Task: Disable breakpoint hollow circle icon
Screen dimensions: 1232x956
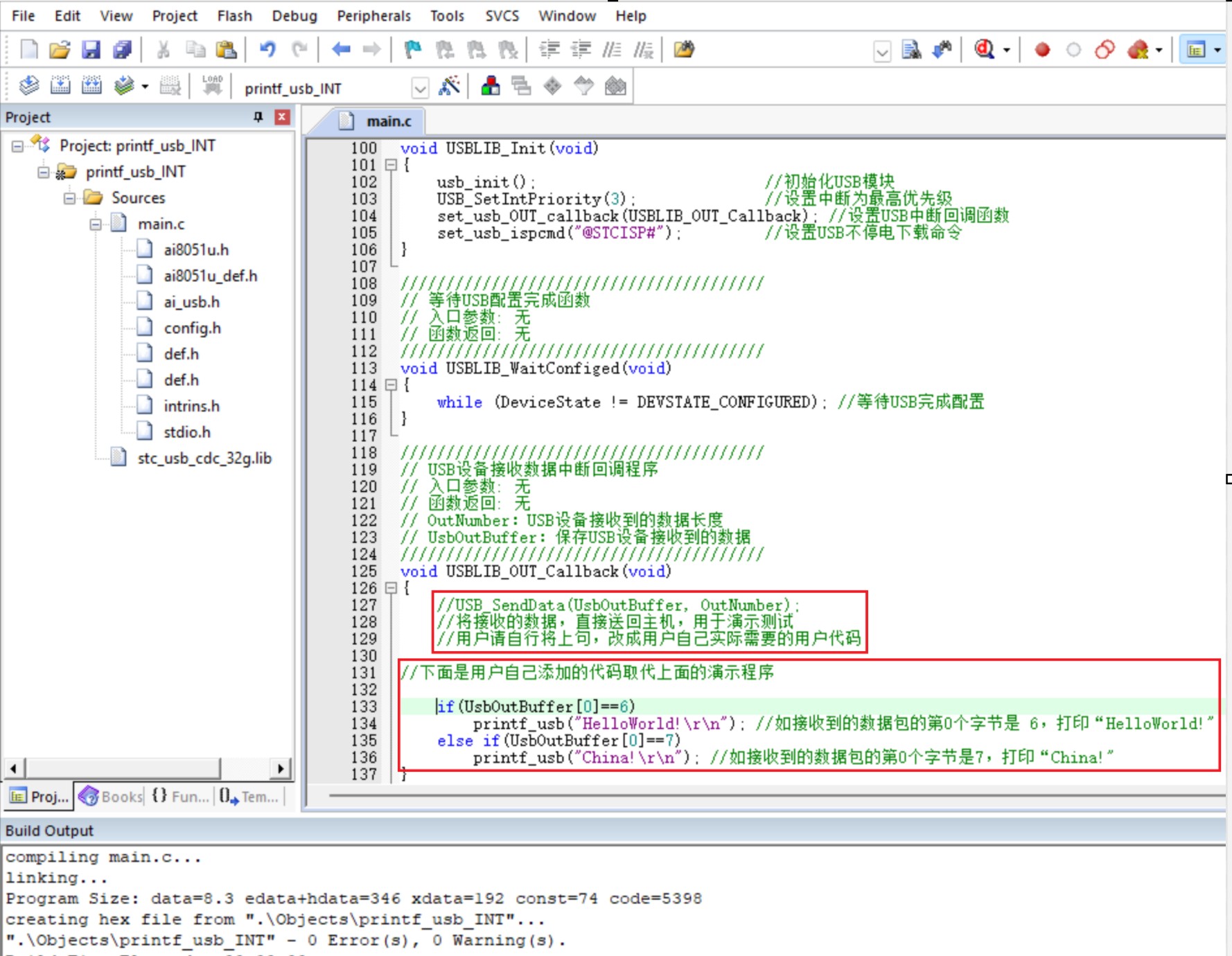Action: click(x=1073, y=50)
